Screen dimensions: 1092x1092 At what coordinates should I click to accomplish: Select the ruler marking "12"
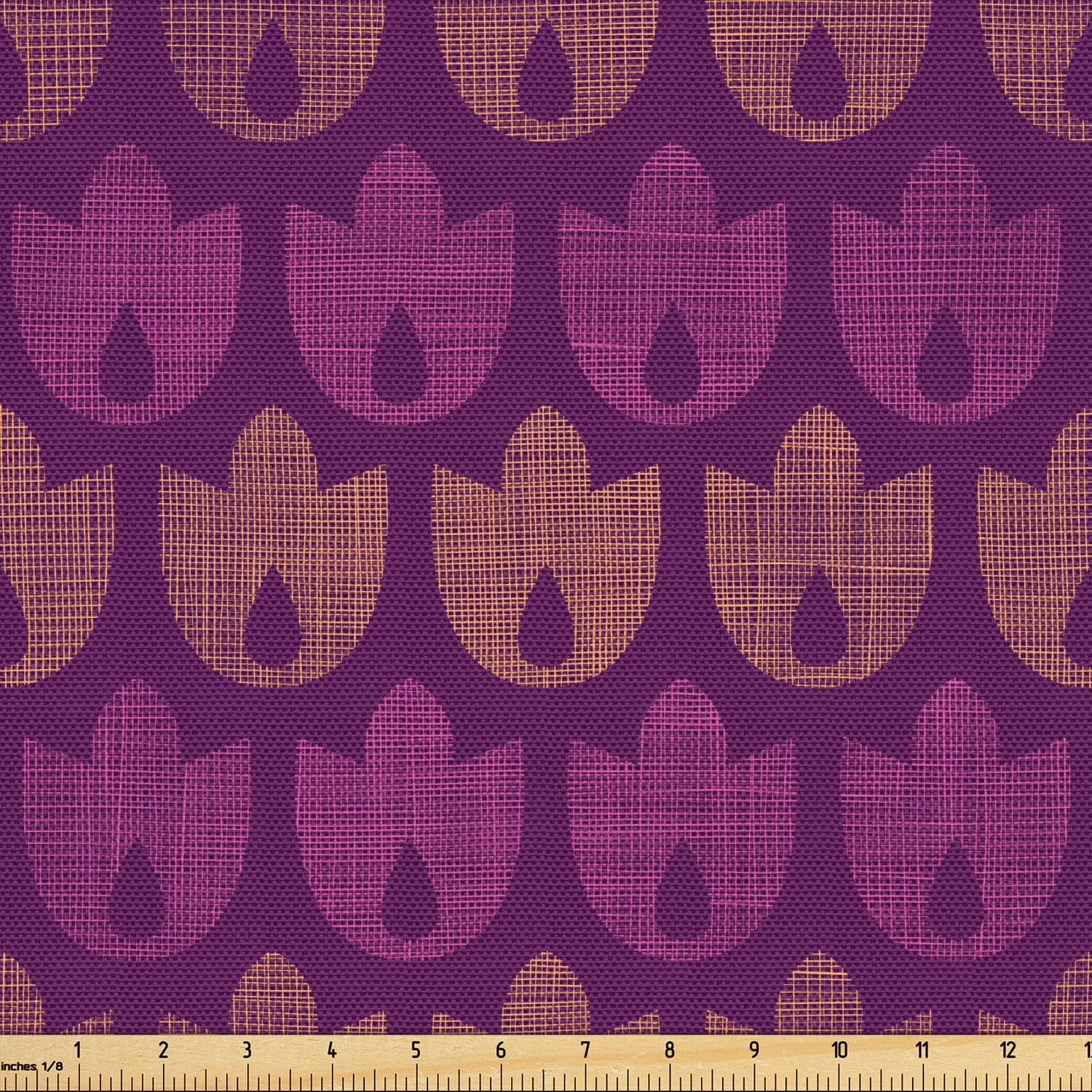1008,1050
